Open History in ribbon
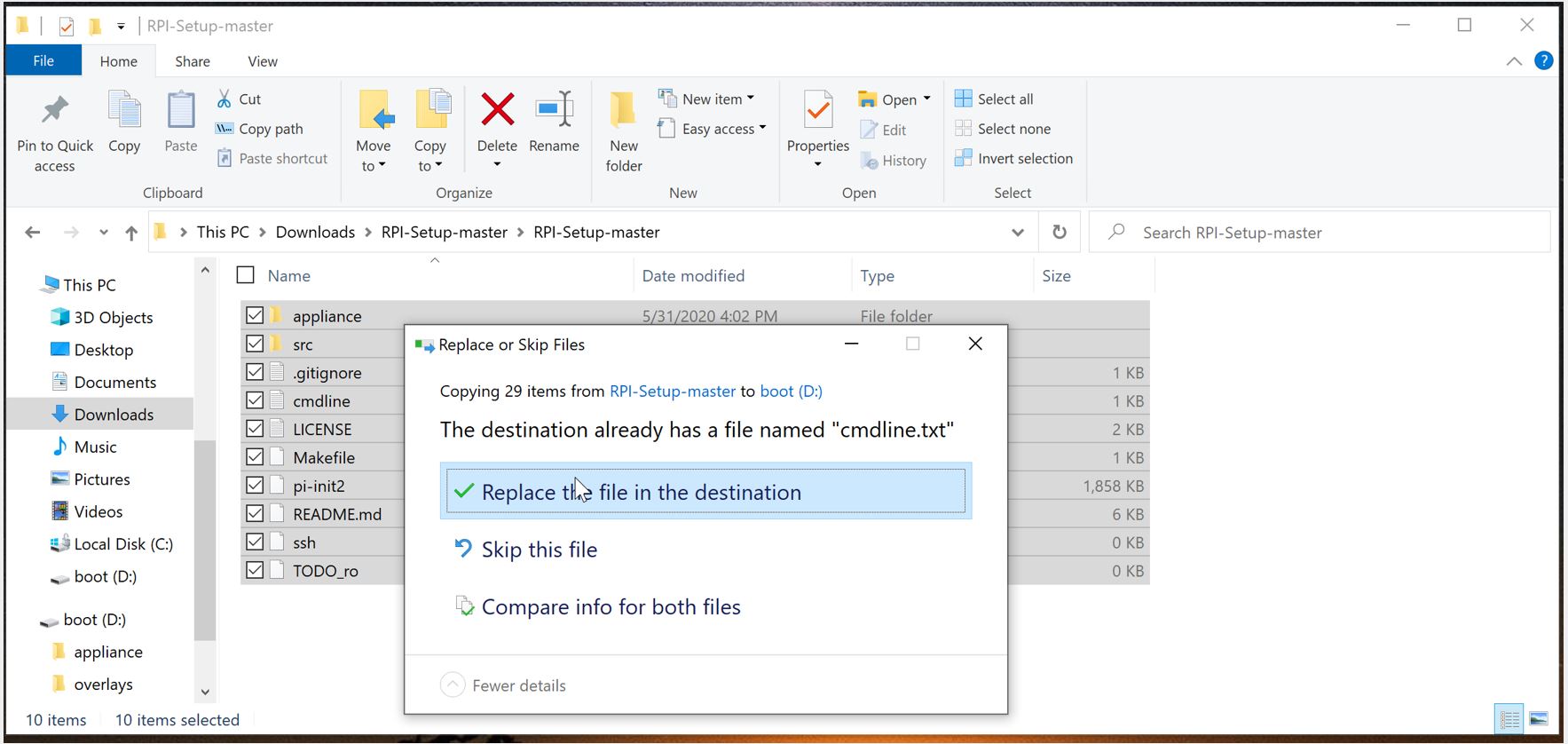1568x744 pixels. pos(894,161)
